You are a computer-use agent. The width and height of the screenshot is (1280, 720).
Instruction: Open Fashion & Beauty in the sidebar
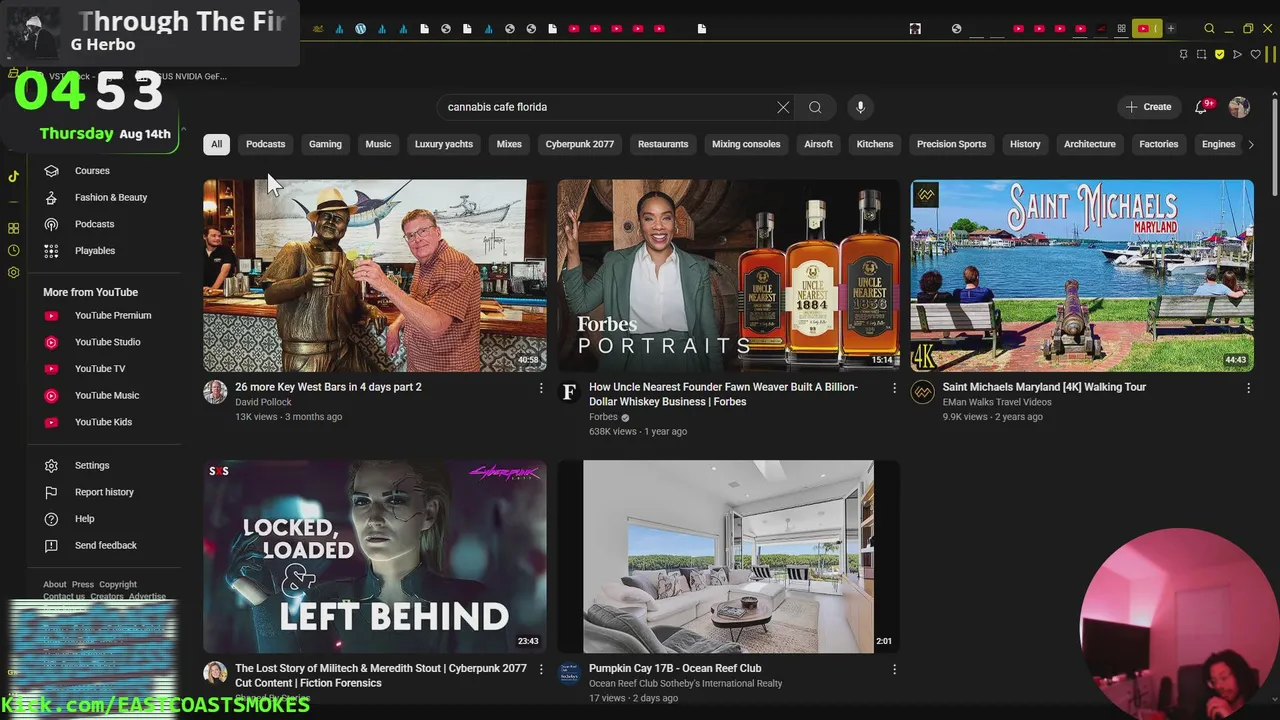point(110,198)
